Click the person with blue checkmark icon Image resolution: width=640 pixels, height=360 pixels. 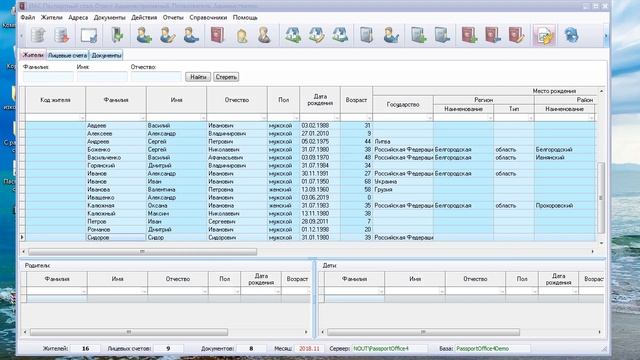[391, 36]
